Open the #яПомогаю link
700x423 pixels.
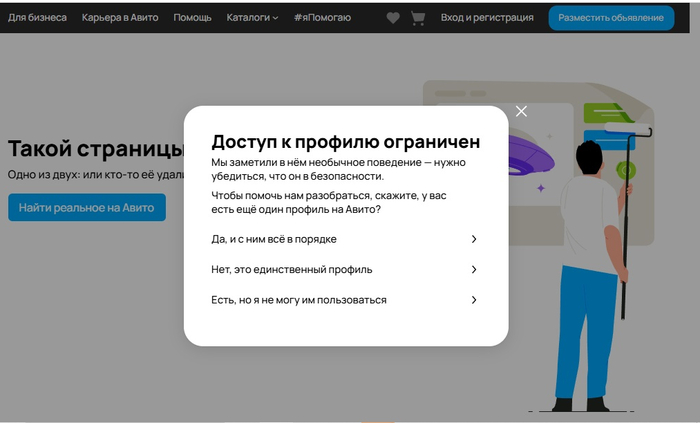[322, 17]
